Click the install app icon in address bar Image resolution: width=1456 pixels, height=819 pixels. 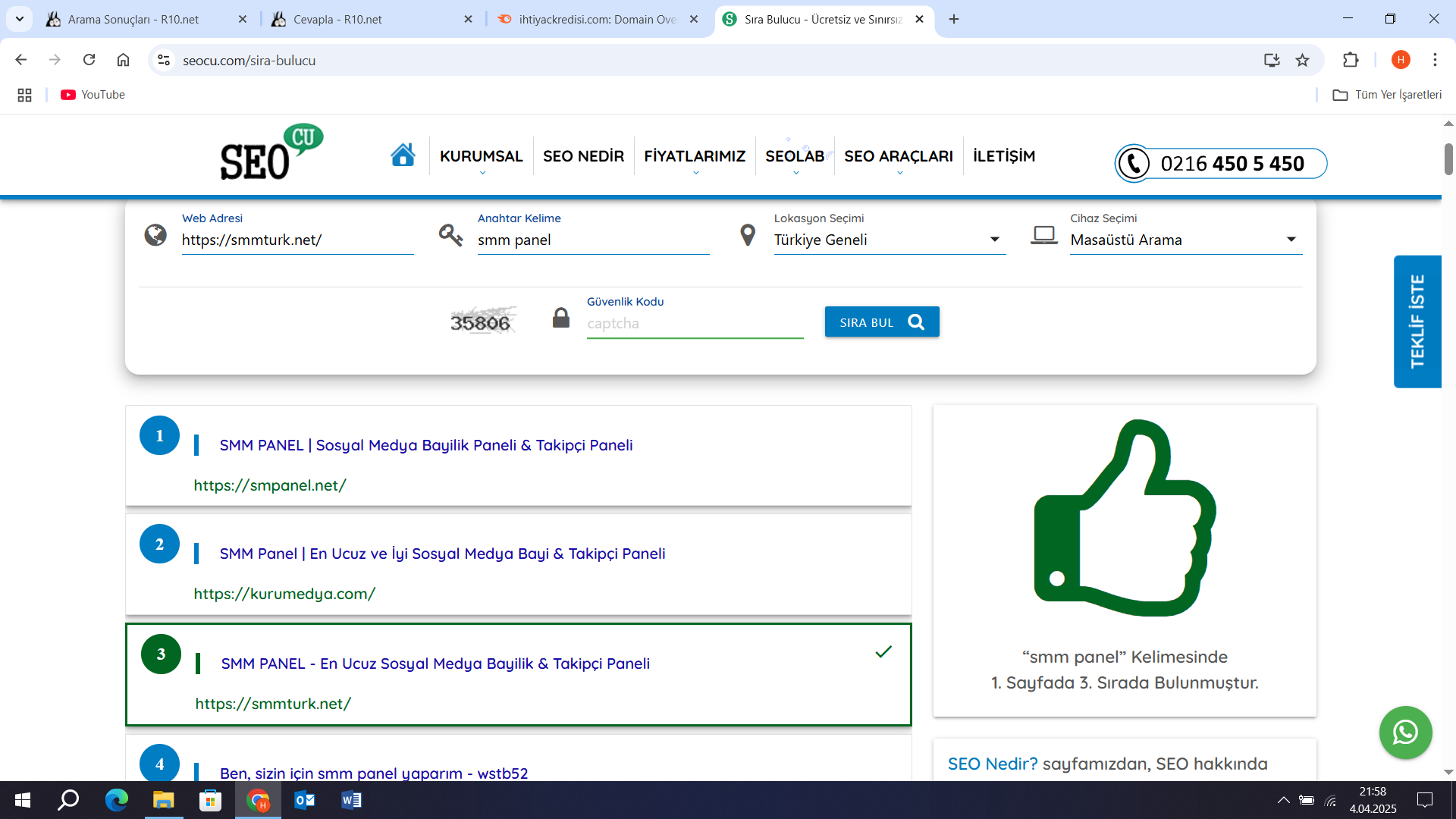[x=1272, y=60]
